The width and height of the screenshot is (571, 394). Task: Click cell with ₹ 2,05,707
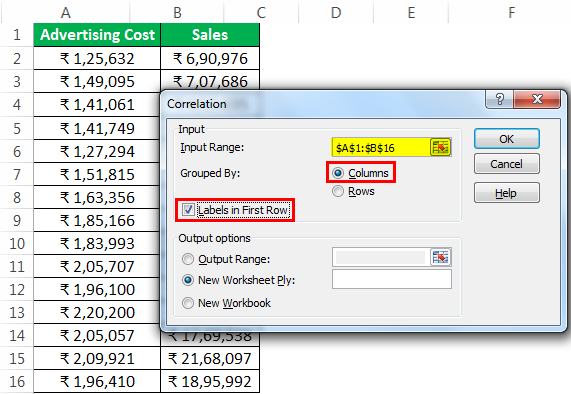(x=97, y=266)
